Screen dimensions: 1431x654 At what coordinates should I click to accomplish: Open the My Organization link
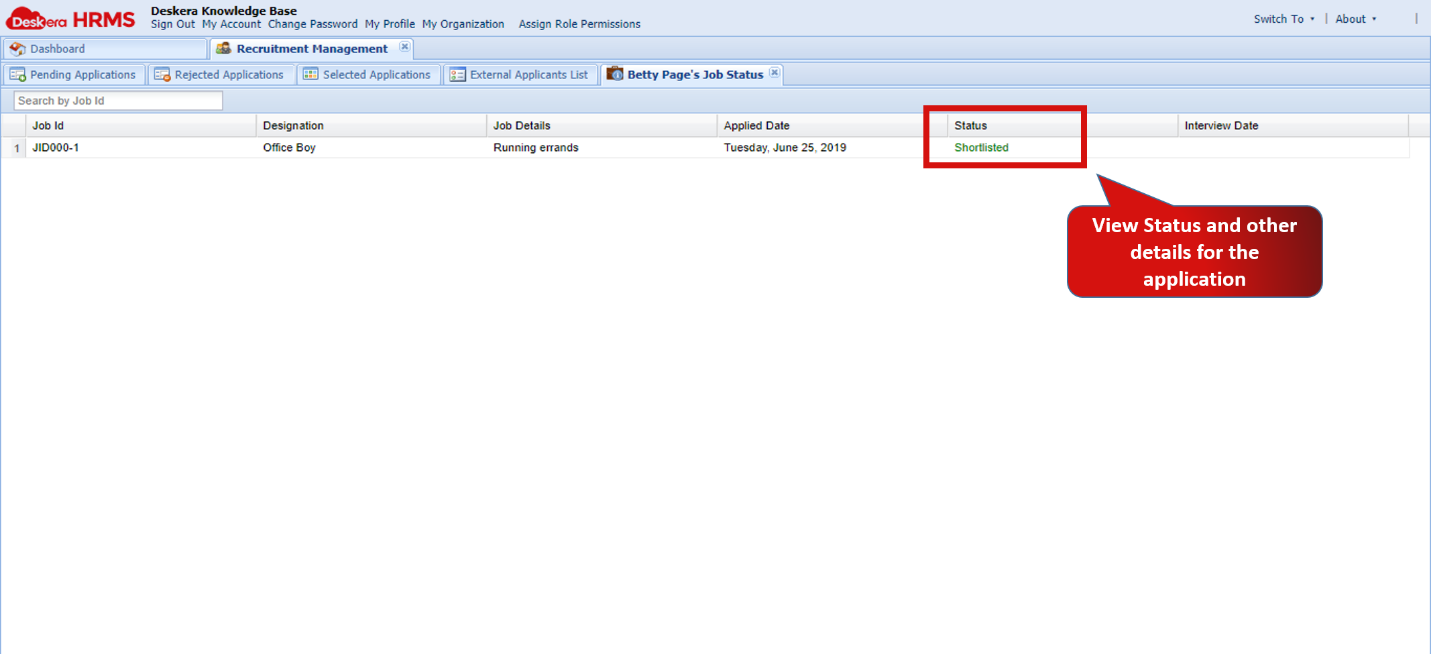463,24
